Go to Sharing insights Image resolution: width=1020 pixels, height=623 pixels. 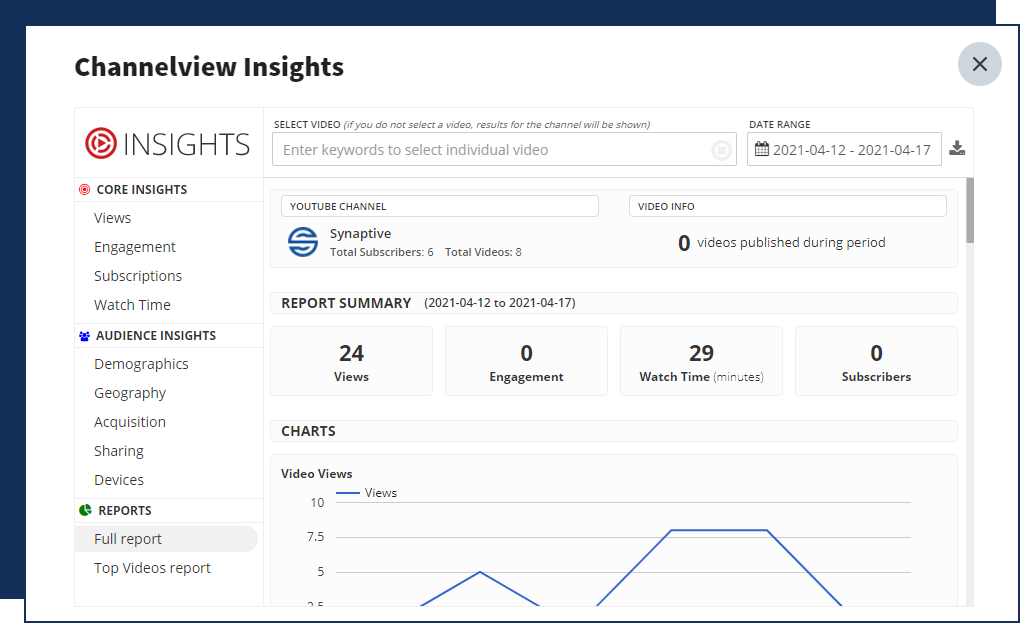(119, 451)
